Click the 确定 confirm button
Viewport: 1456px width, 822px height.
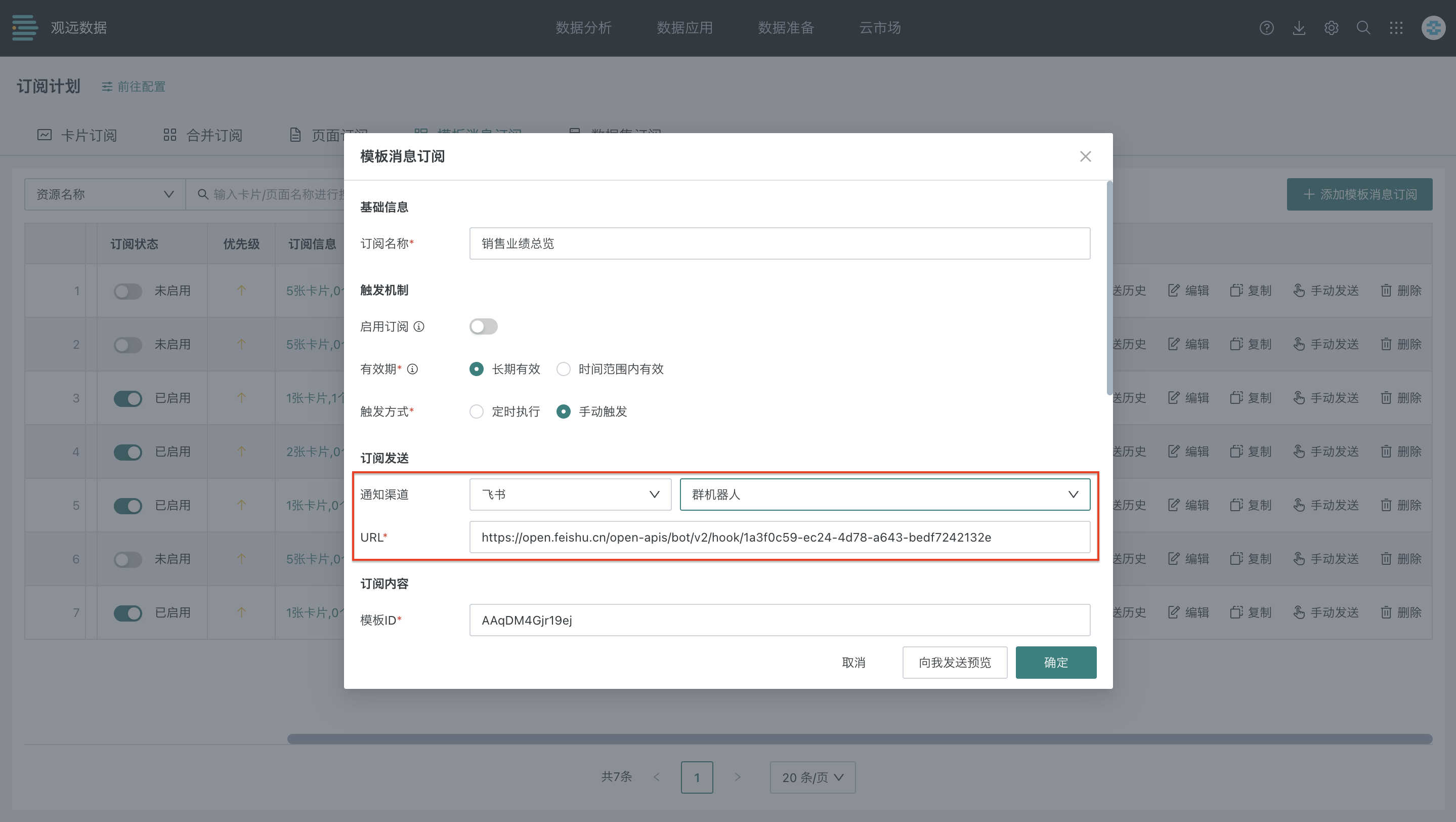1055,663
